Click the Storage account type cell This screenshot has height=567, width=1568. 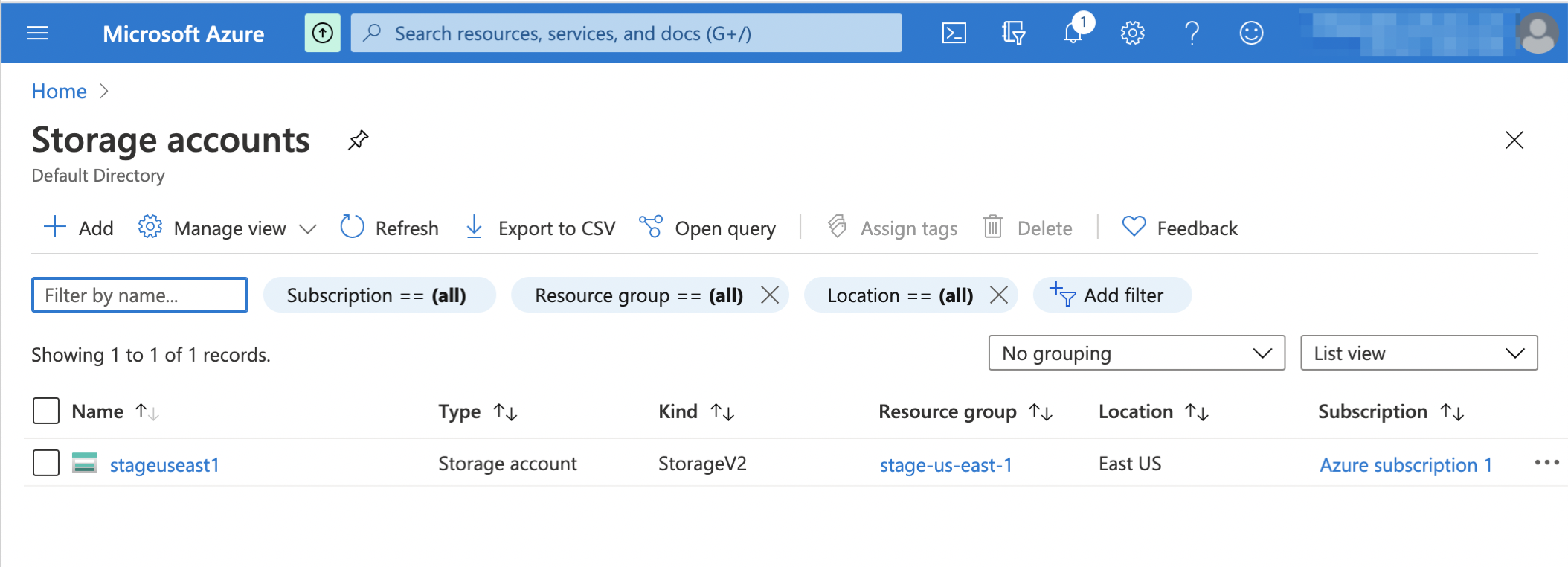point(507,464)
